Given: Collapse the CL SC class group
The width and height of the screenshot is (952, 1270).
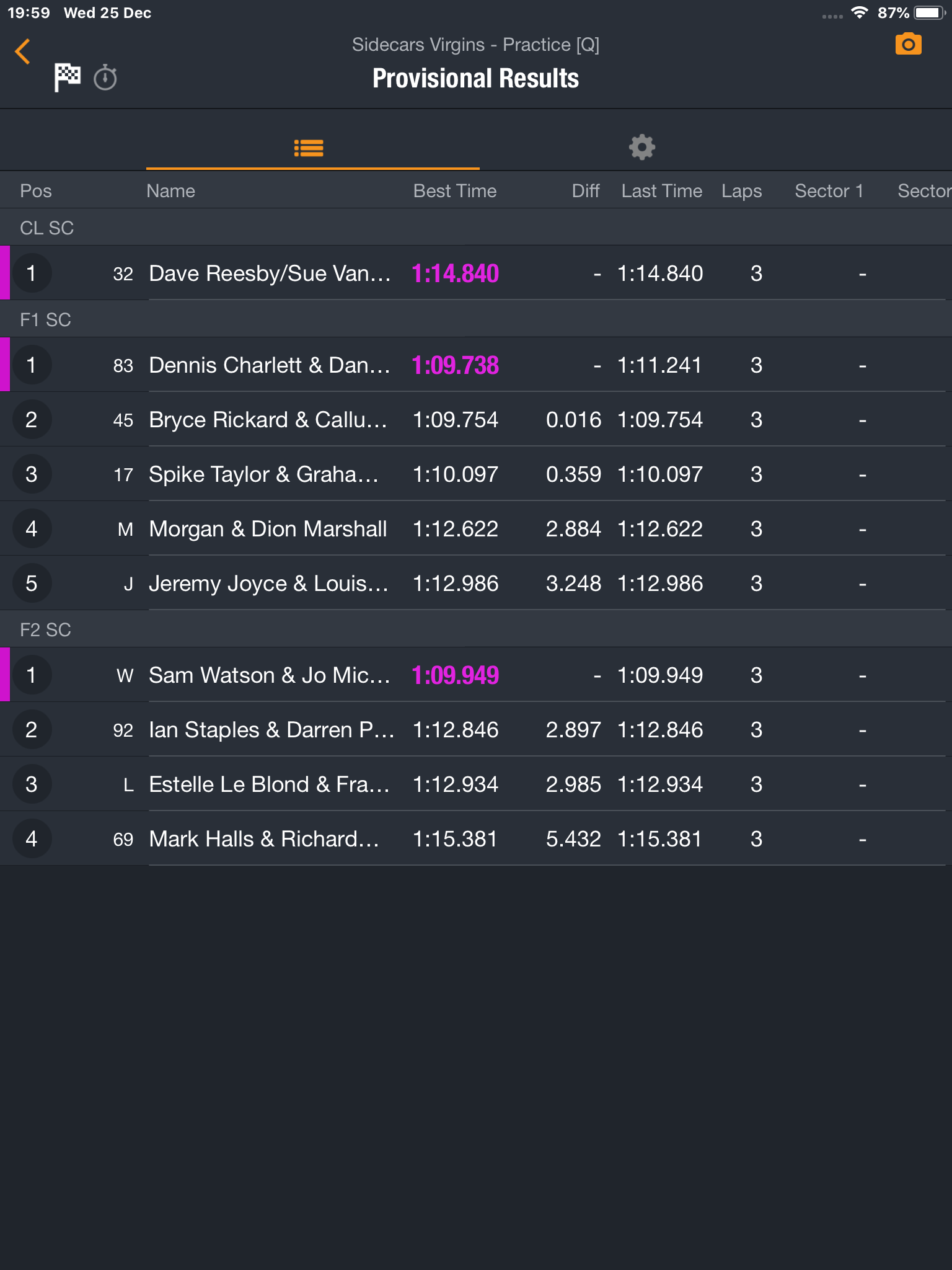Looking at the screenshot, I should pyautogui.click(x=476, y=228).
